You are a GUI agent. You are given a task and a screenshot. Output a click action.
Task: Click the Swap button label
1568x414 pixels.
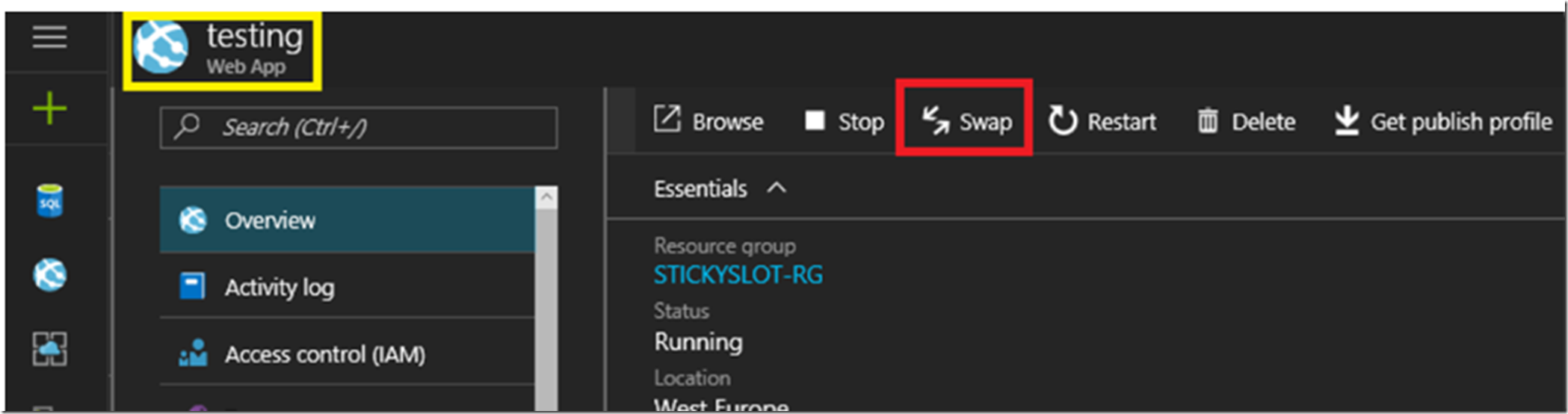(x=986, y=122)
